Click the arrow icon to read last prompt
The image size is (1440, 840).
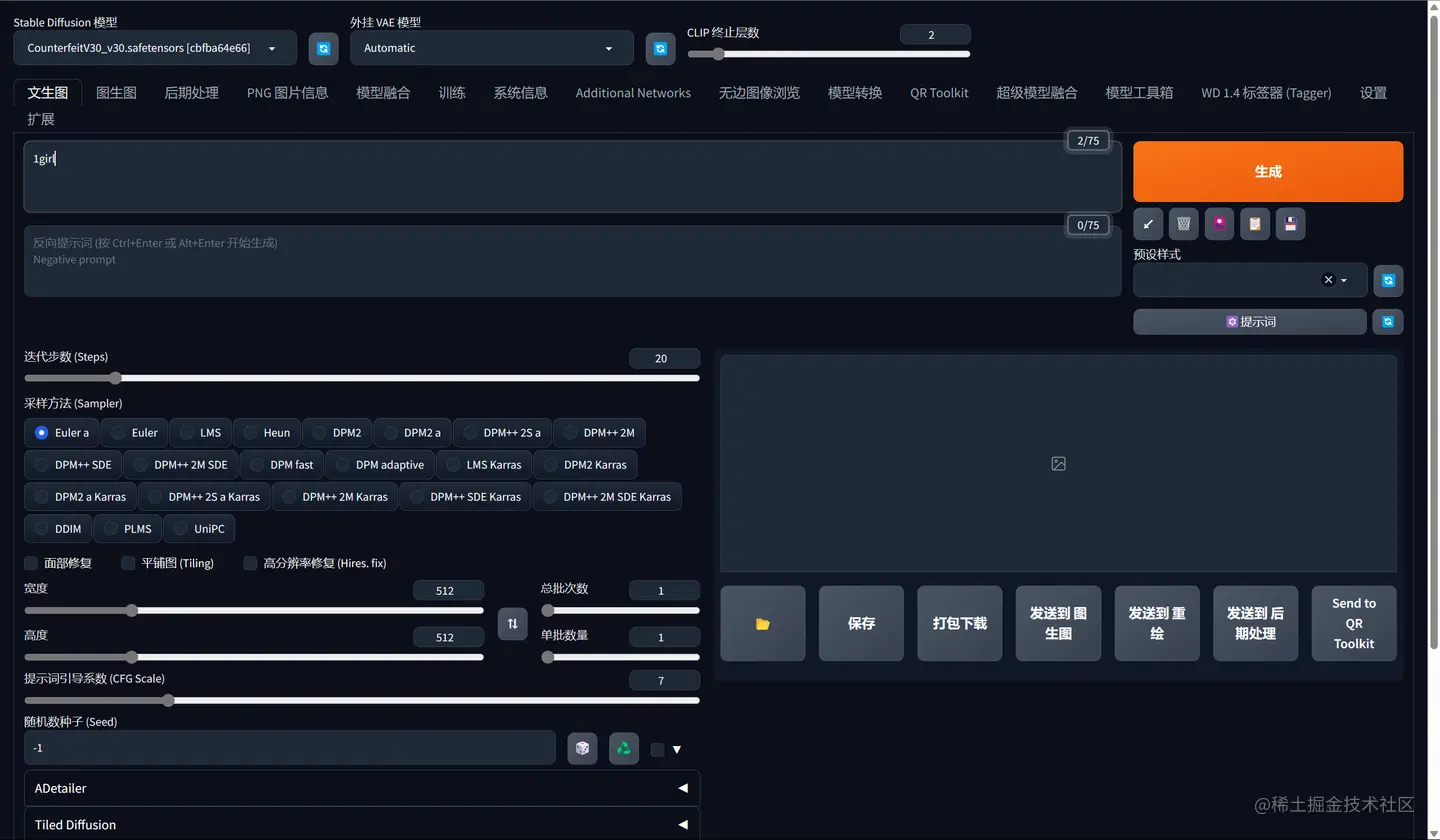[1148, 224]
